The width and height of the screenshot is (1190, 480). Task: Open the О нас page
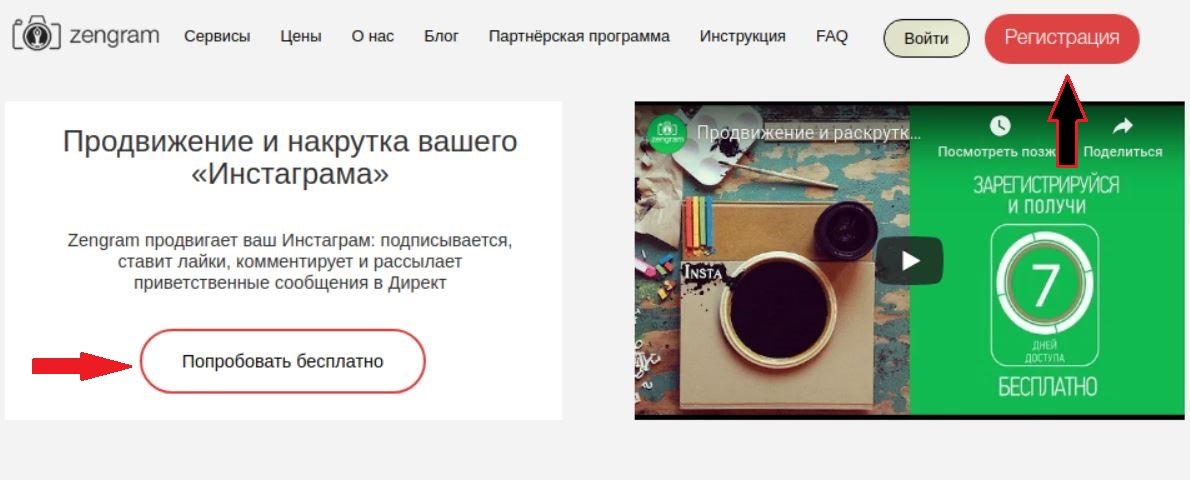click(x=373, y=36)
